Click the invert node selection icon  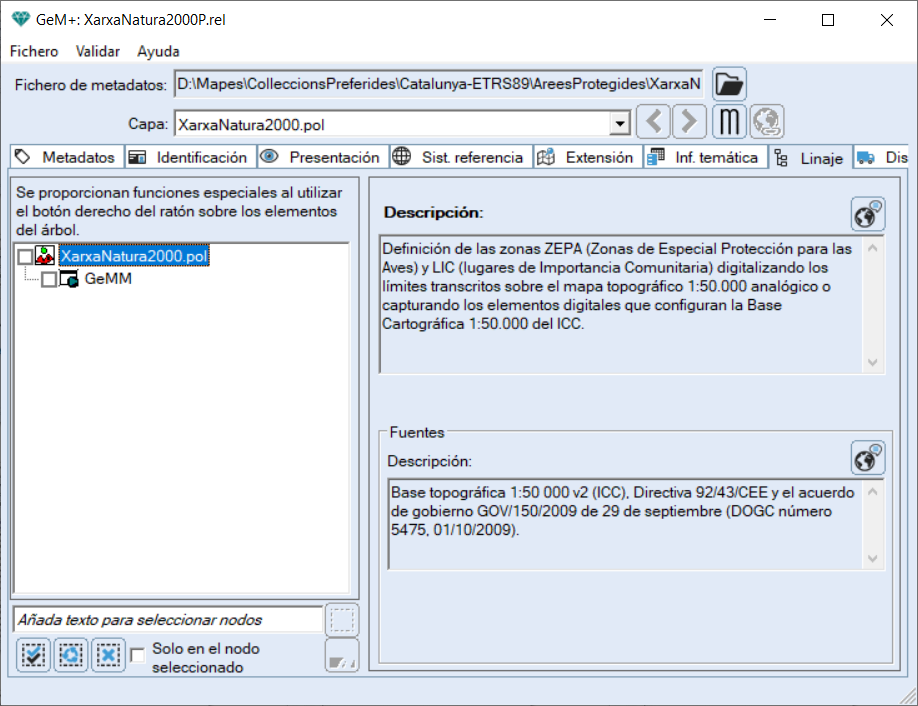point(71,655)
